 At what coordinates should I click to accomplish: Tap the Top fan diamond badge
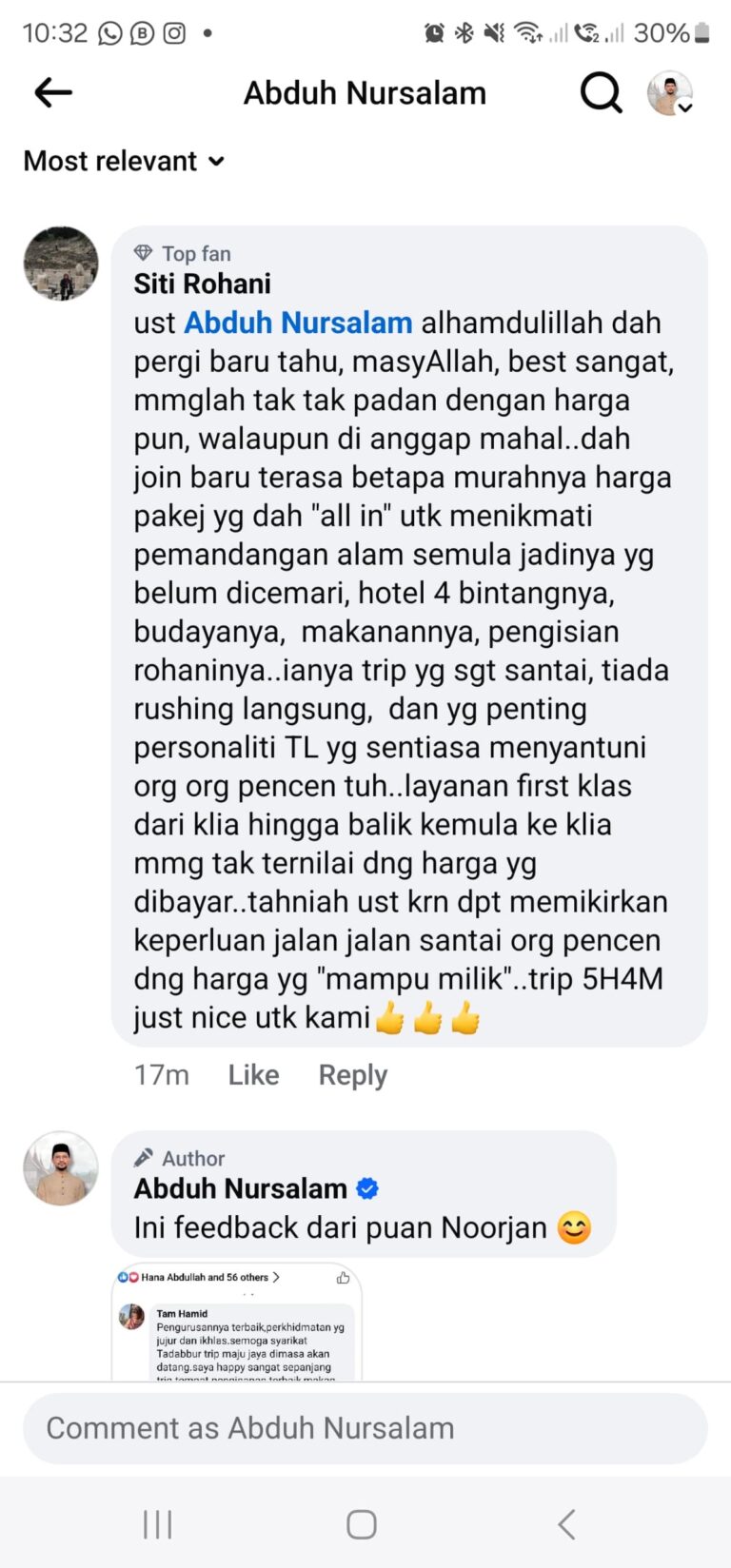pyautogui.click(x=143, y=252)
